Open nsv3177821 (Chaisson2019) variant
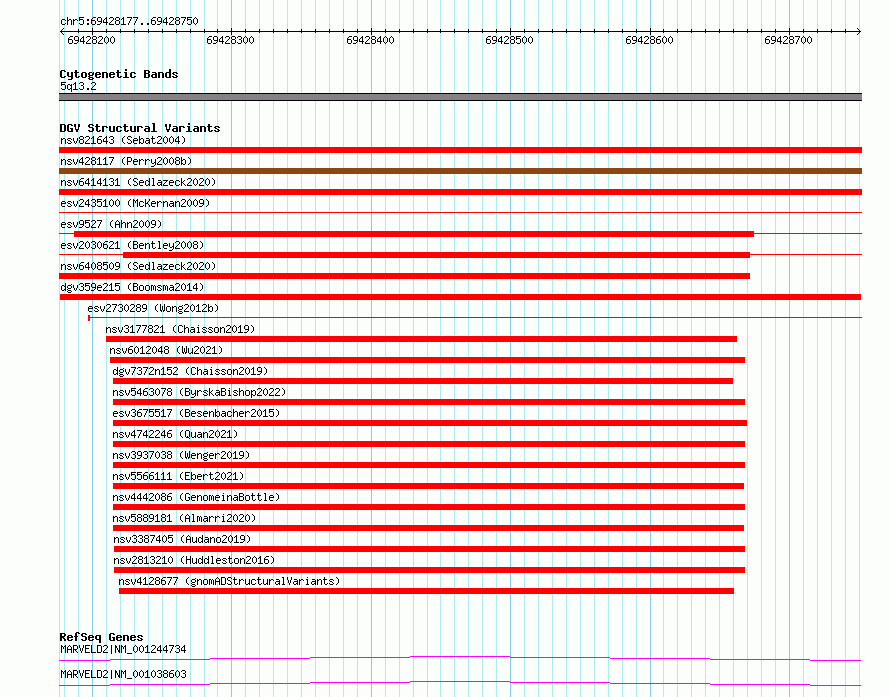890x697 pixels. pyautogui.click(x=180, y=329)
